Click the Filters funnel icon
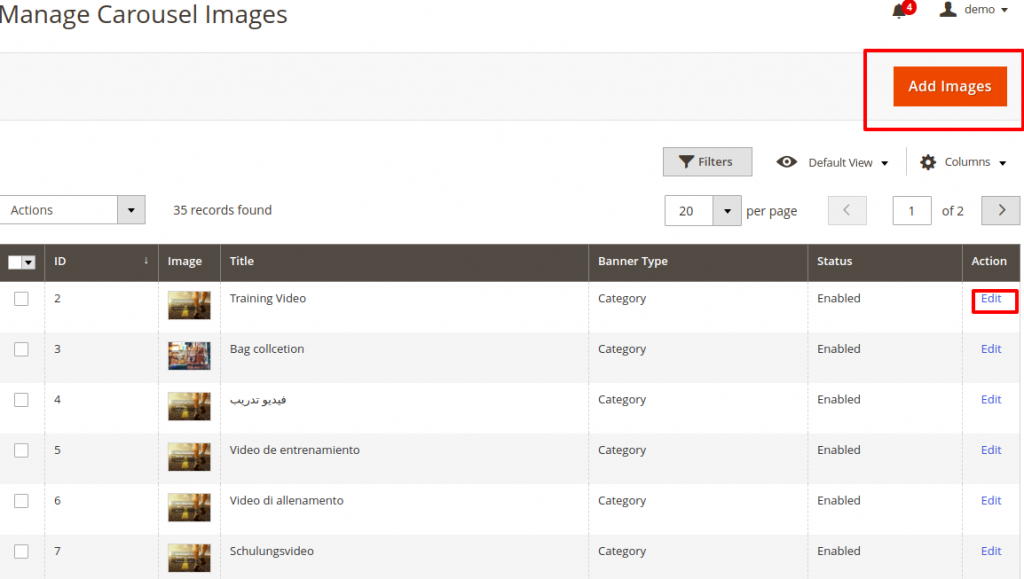 (686, 161)
